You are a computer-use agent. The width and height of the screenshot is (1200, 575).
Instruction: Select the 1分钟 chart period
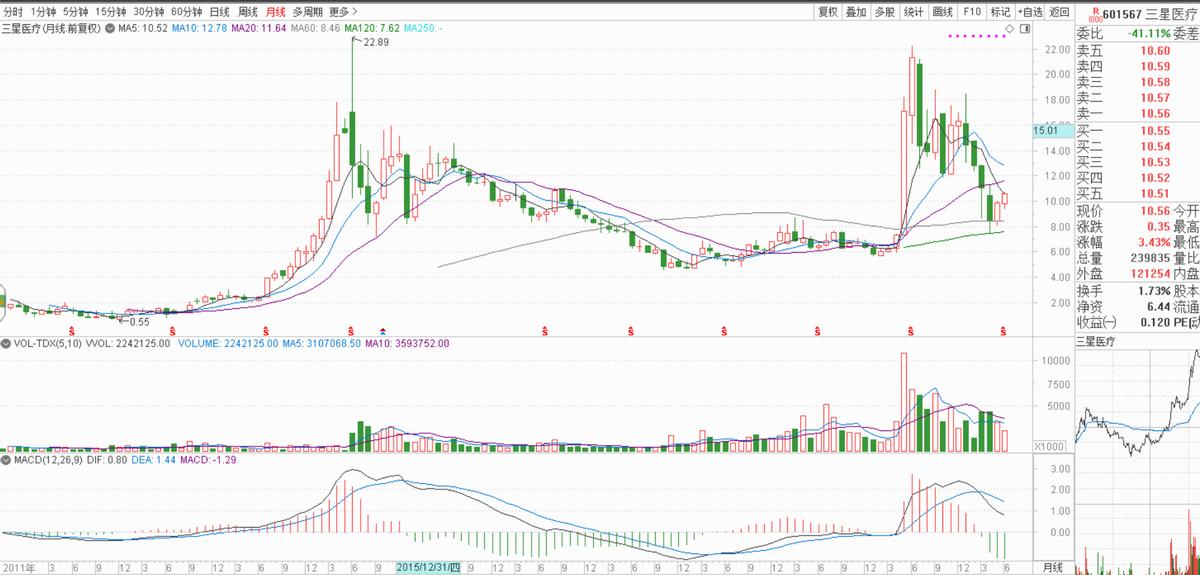tap(43, 12)
